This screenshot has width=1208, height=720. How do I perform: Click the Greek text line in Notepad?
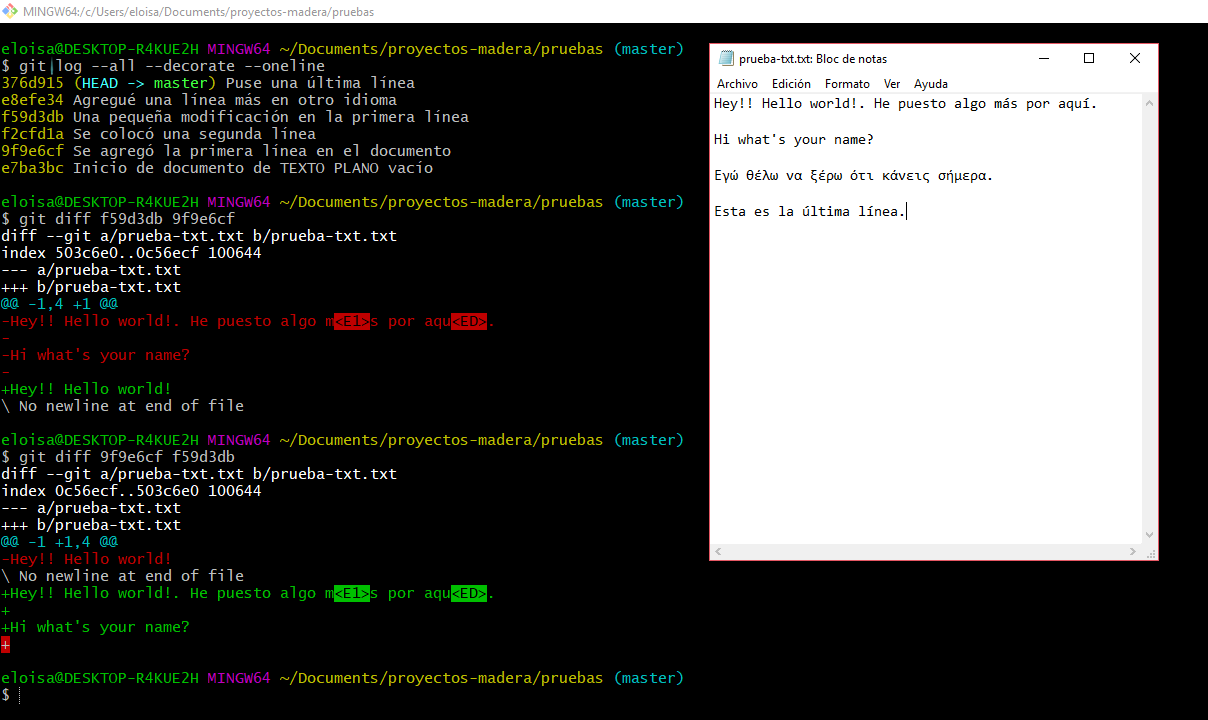[853, 176]
